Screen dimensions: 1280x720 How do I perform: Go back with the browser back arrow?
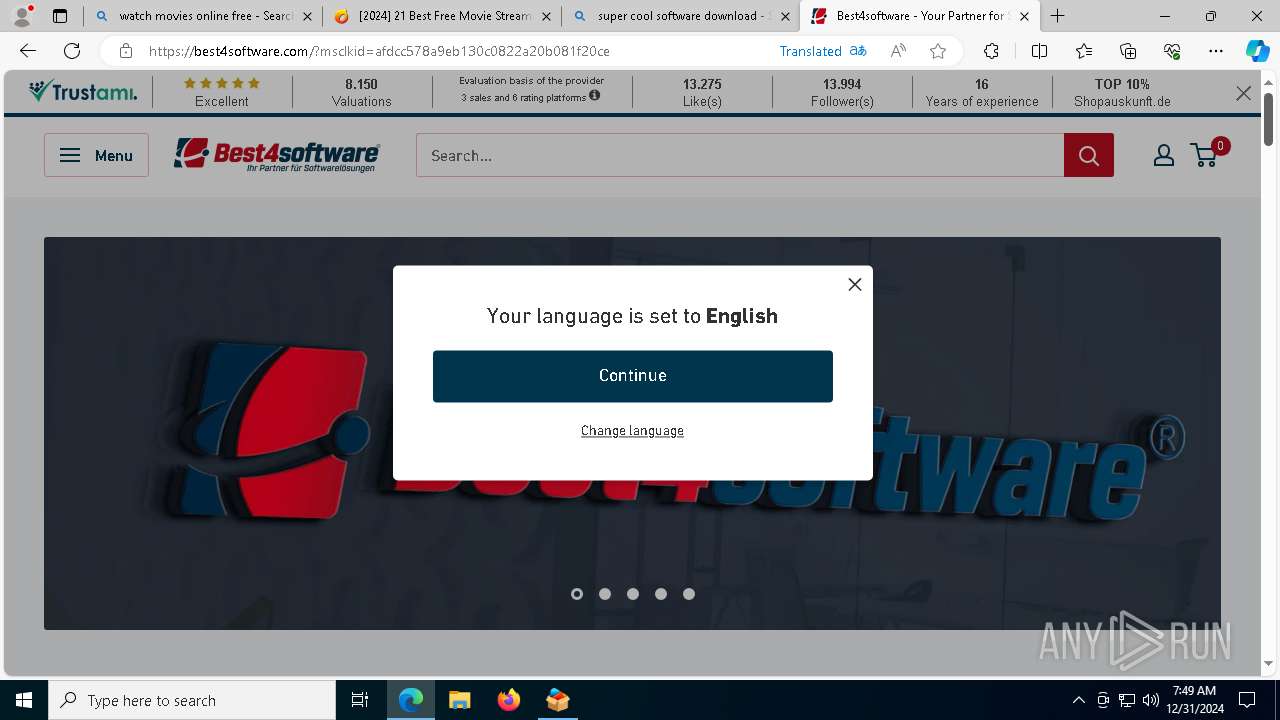point(28,51)
